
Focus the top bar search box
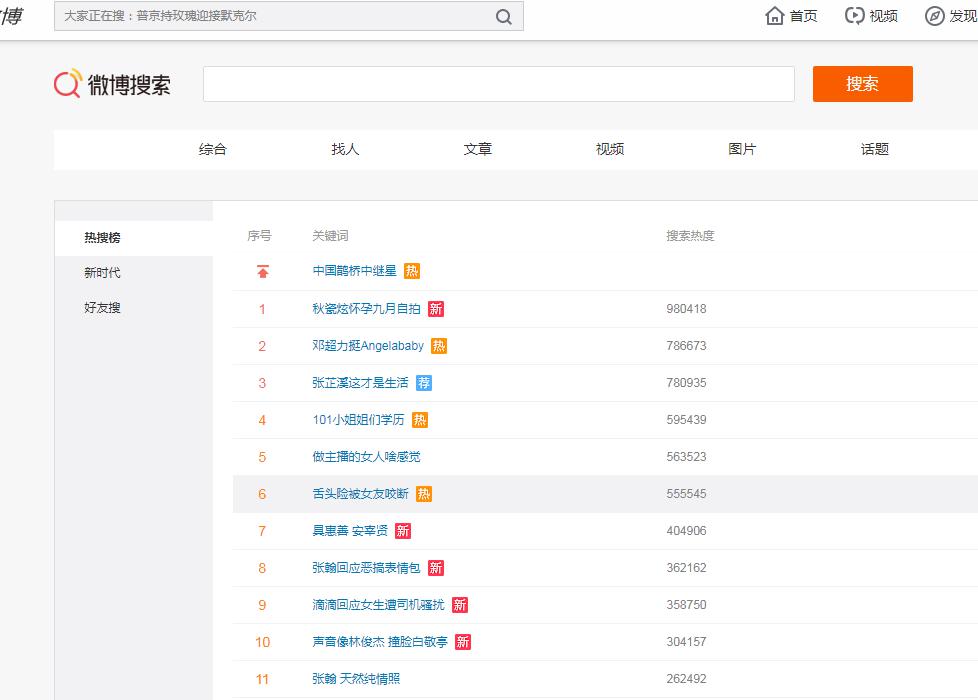(x=289, y=16)
